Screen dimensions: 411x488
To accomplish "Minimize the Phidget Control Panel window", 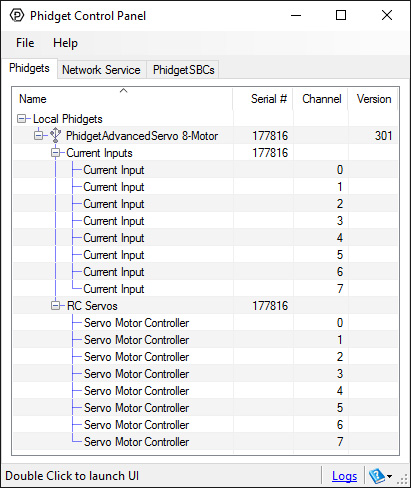I will [296, 15].
